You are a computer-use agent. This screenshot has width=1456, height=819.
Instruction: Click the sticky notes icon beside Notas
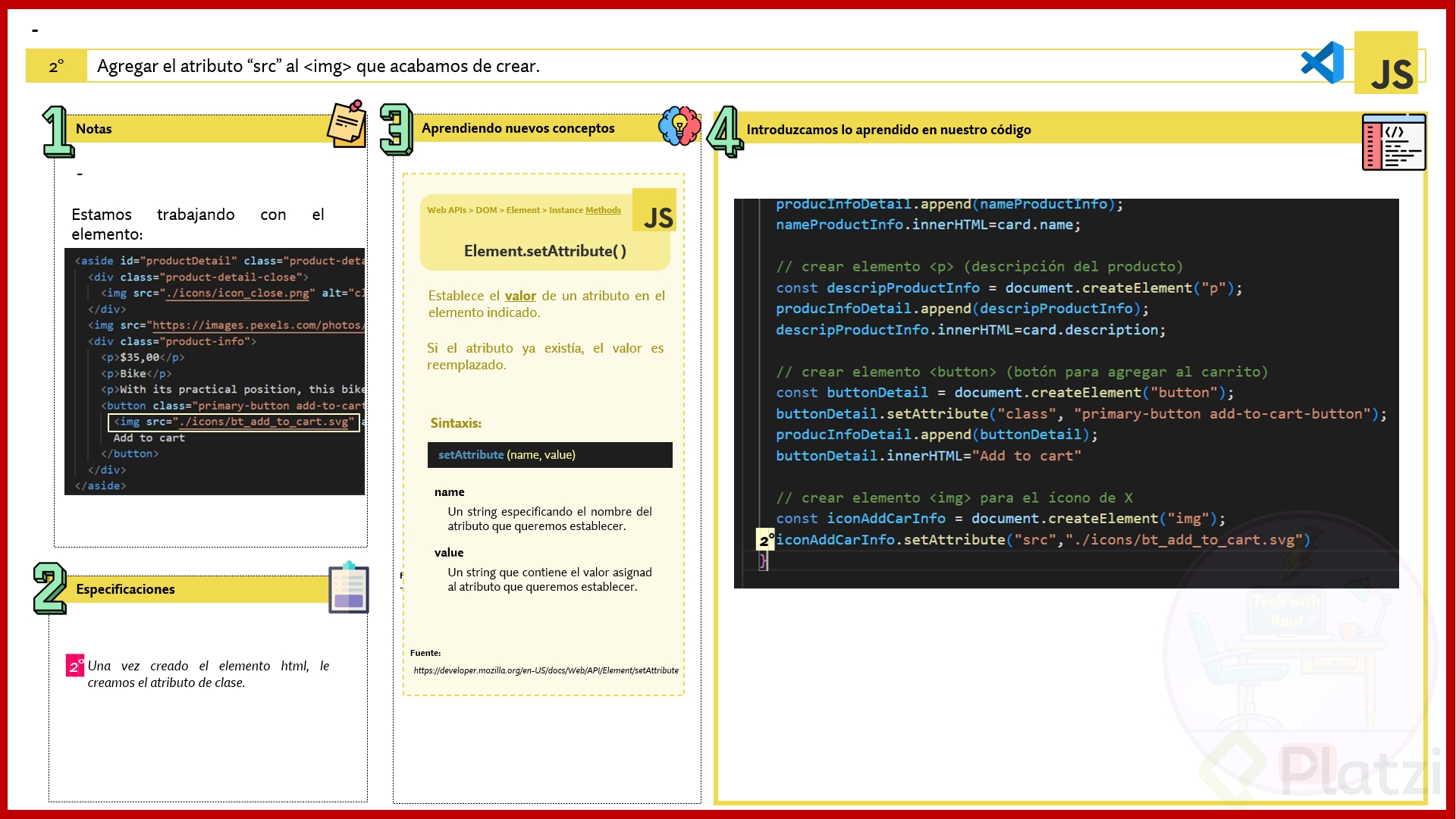pos(347,124)
